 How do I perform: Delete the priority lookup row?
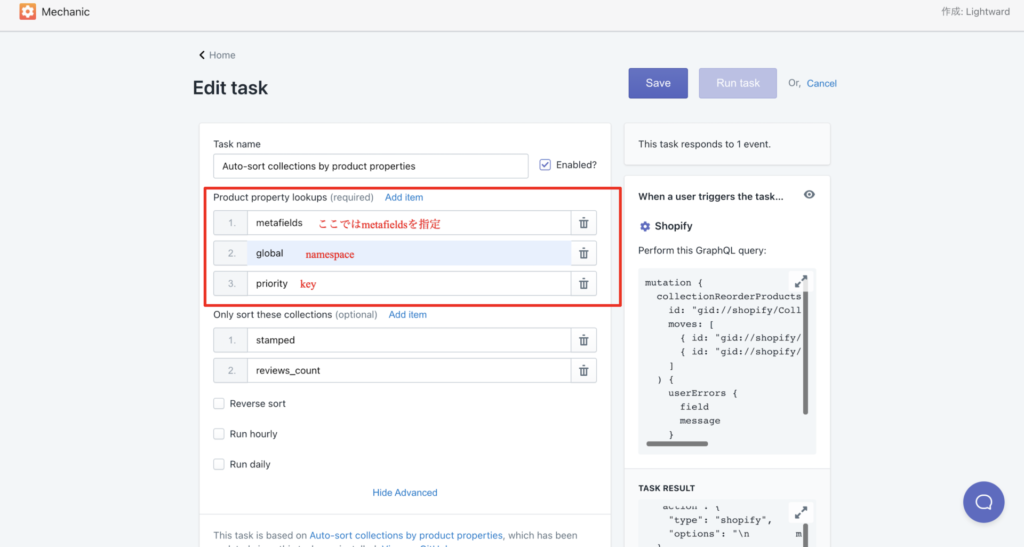tap(584, 284)
